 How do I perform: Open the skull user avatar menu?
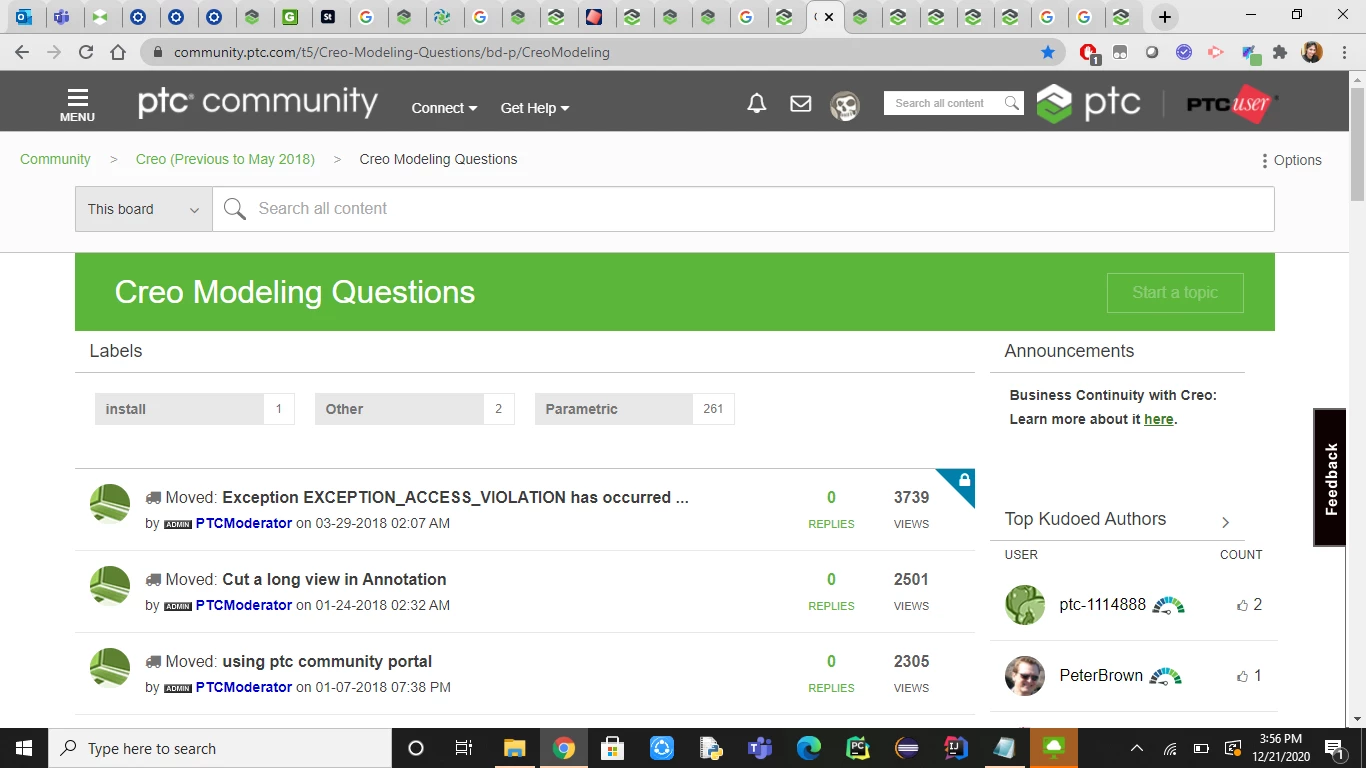845,106
